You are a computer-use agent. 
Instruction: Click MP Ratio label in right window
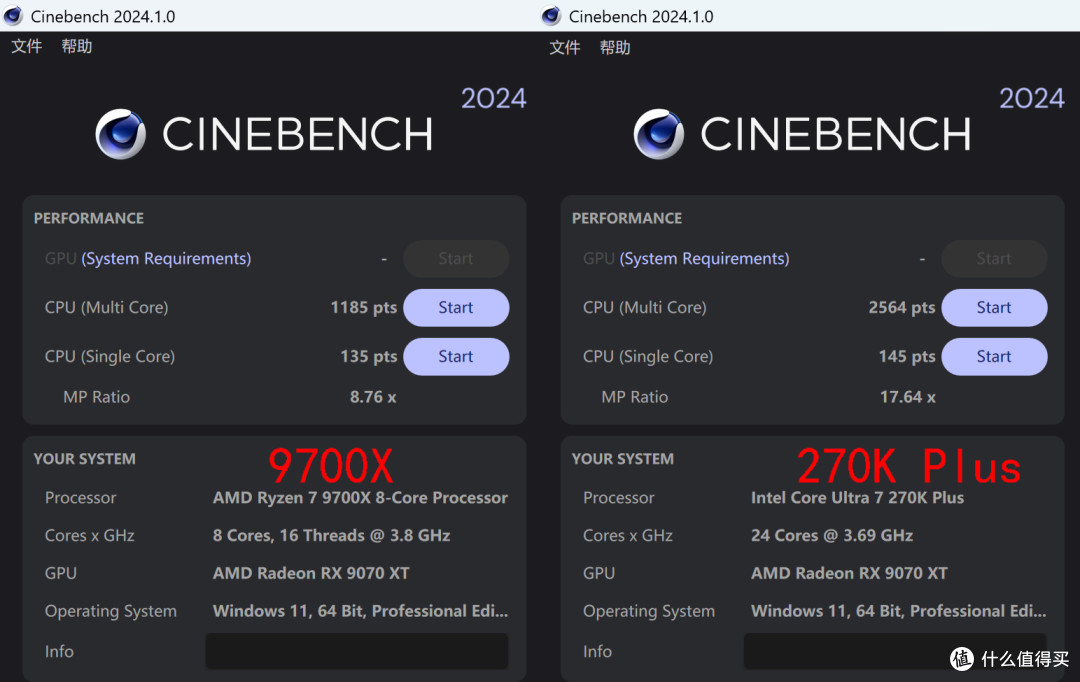click(x=634, y=397)
